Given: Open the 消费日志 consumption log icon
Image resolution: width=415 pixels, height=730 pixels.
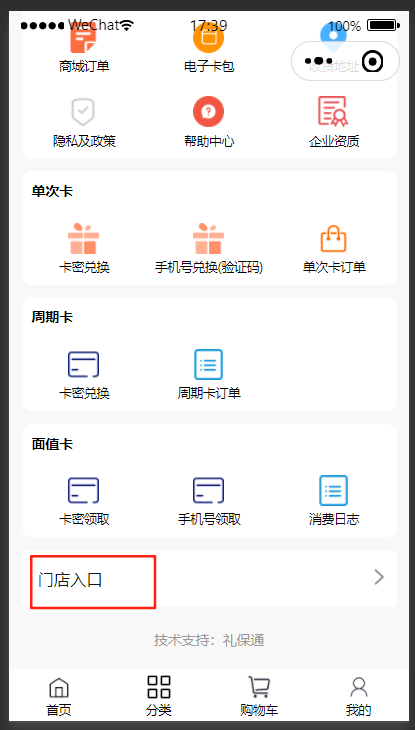Looking at the screenshot, I should point(333,490).
